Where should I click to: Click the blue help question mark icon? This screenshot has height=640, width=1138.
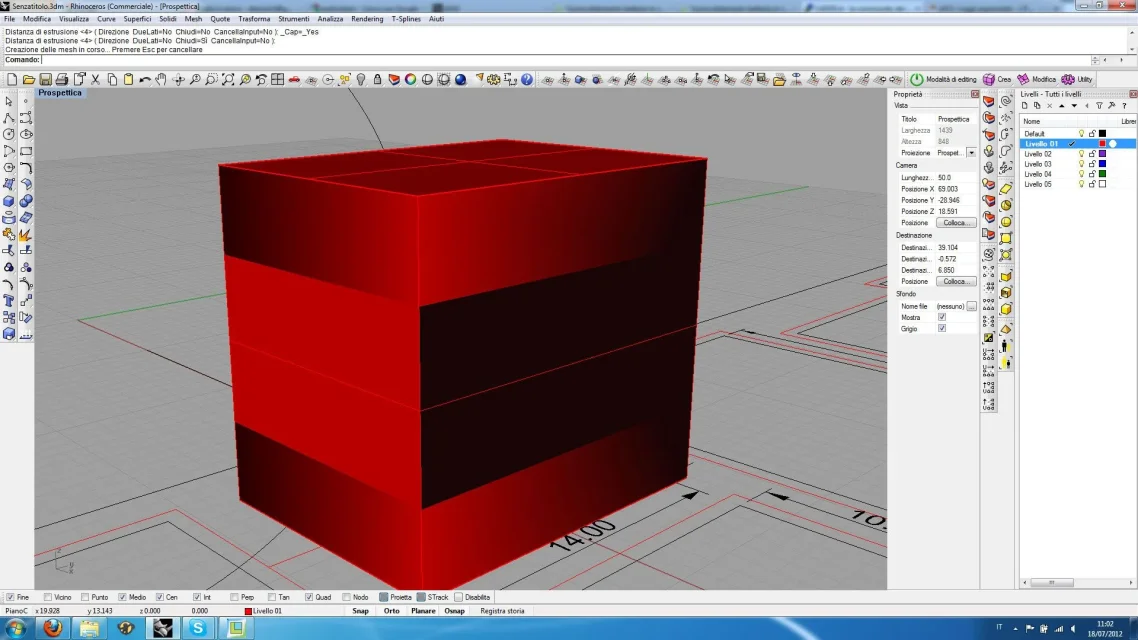click(527, 79)
